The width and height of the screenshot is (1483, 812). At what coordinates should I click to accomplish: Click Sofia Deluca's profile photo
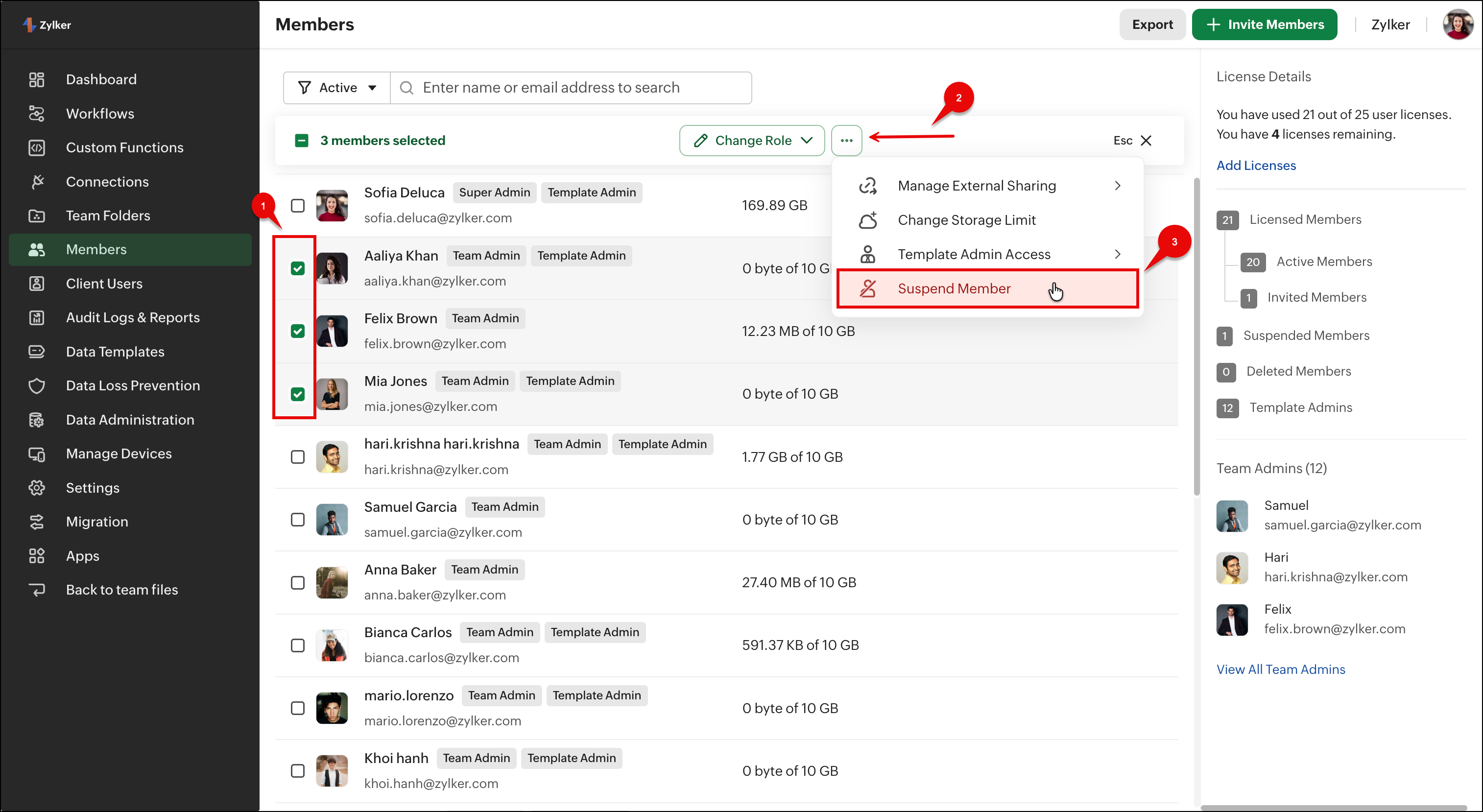pos(332,205)
